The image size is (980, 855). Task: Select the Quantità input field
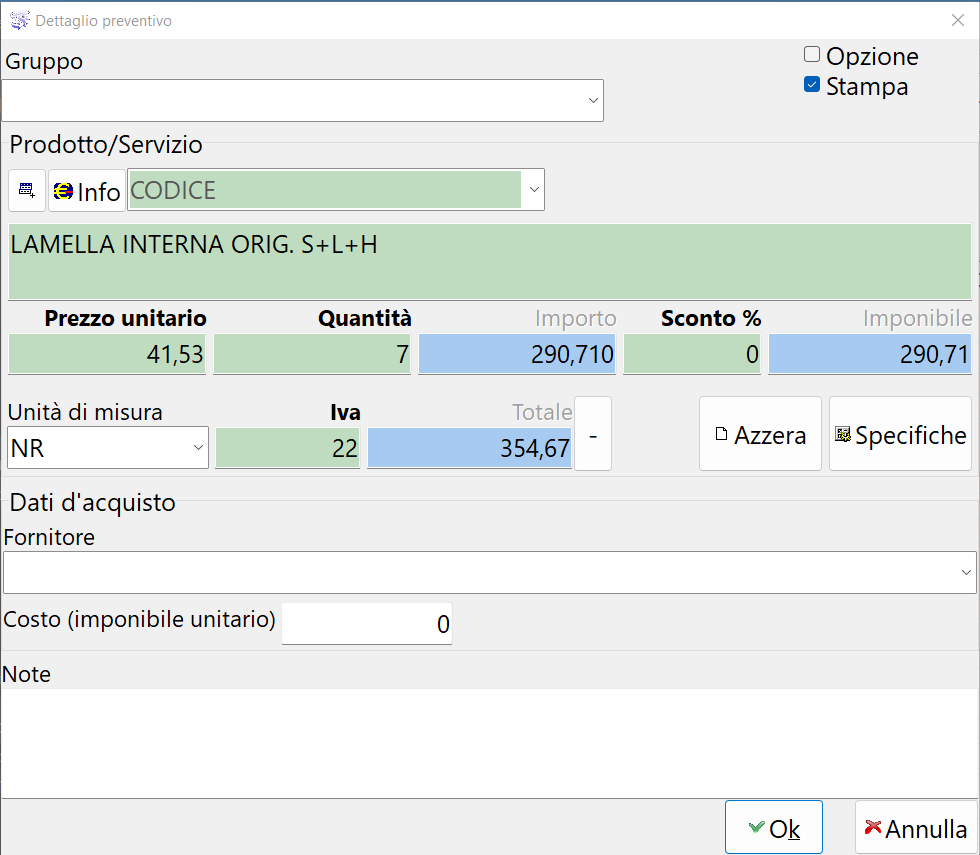coord(312,355)
